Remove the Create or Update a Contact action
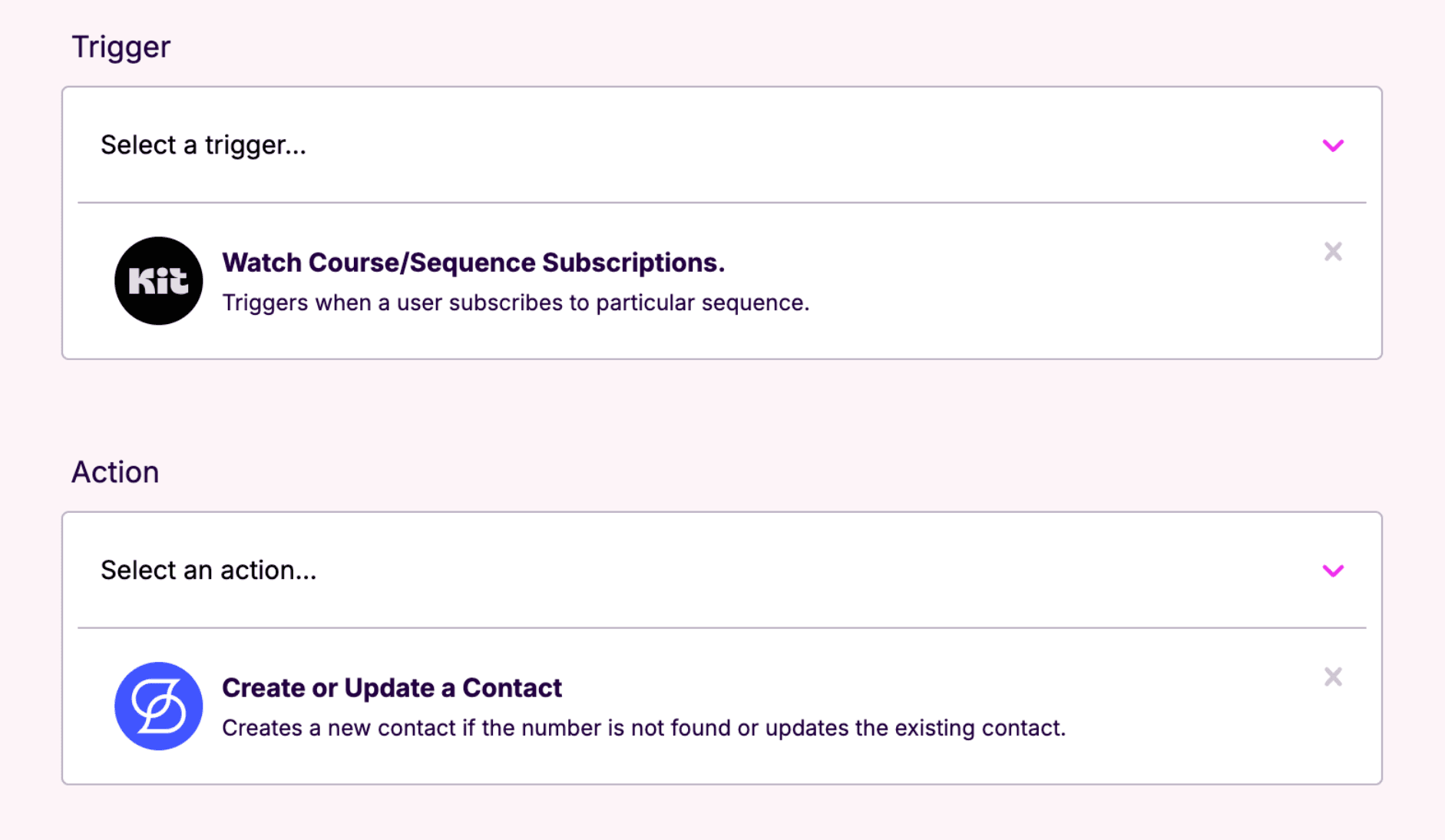This screenshot has width=1445, height=840. (1333, 677)
